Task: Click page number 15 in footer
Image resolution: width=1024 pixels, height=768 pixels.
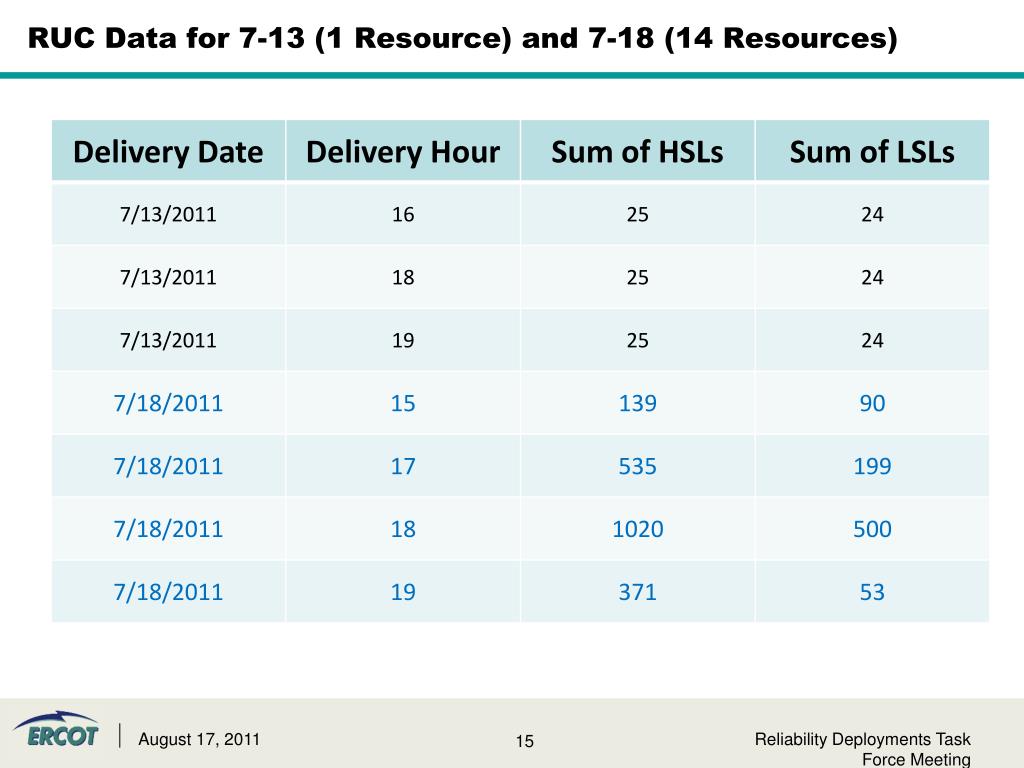Action: [524, 741]
